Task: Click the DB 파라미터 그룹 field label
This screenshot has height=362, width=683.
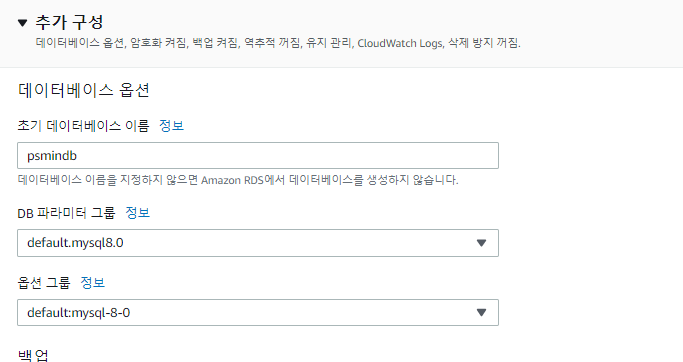Action: pos(66,213)
